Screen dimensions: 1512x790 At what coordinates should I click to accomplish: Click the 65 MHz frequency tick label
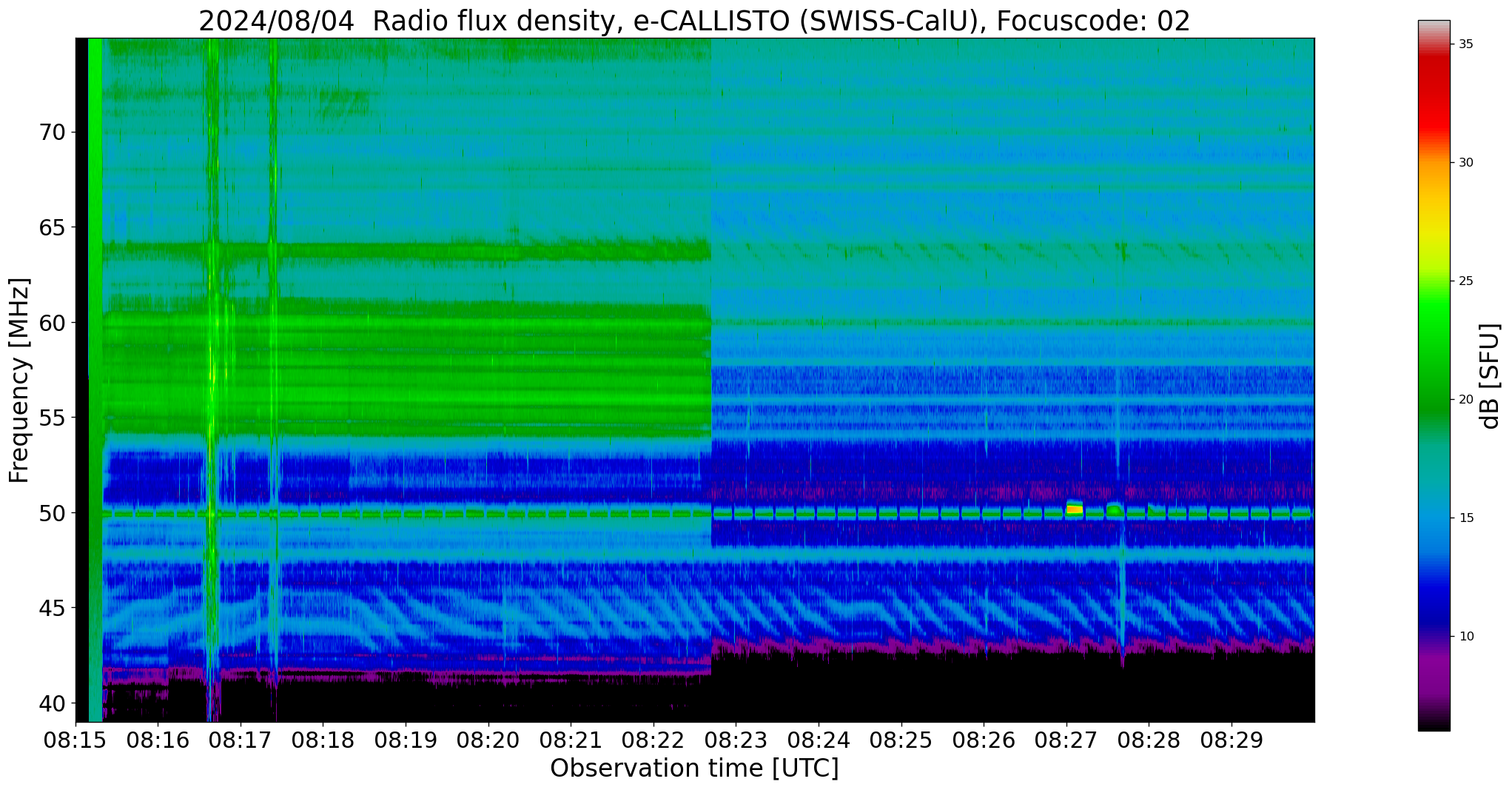tap(52, 227)
